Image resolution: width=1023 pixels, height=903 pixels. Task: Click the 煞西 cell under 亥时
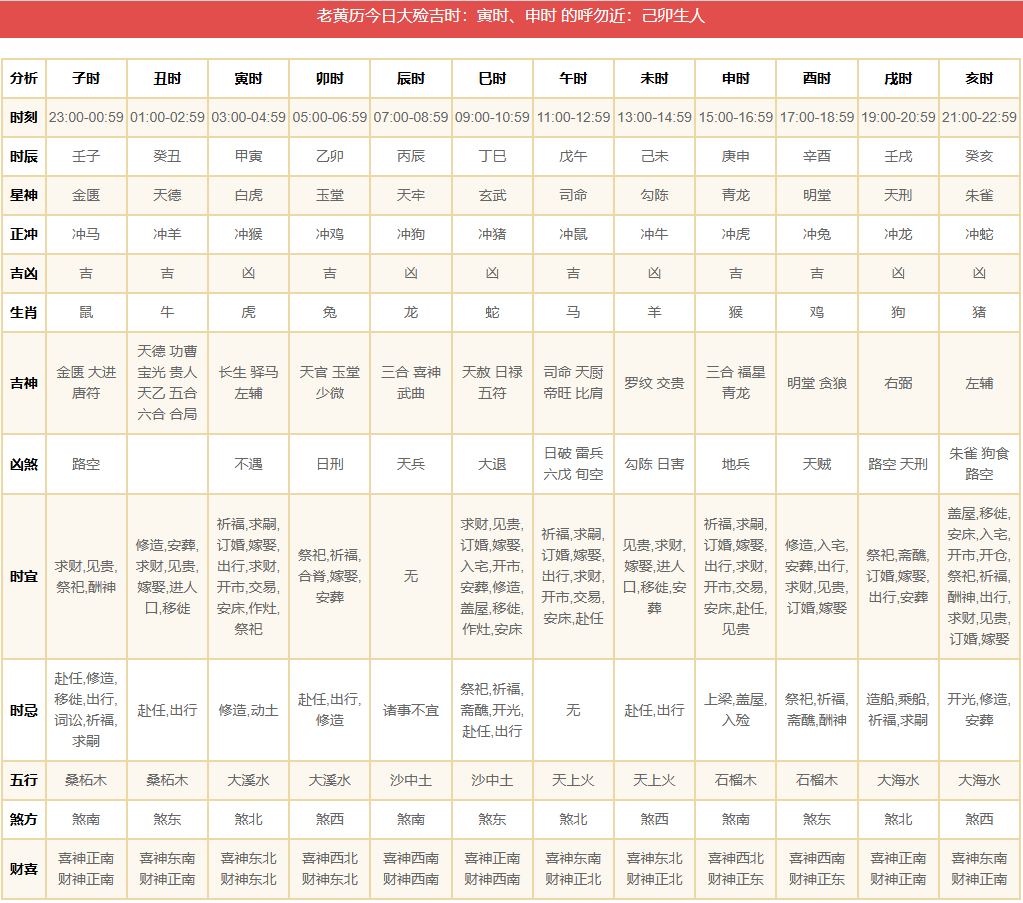tap(979, 819)
